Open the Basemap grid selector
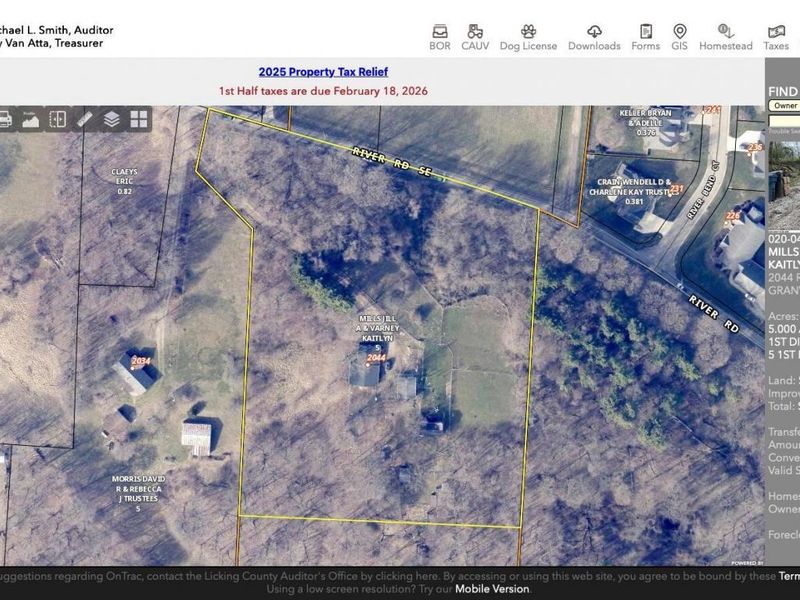 [138, 120]
